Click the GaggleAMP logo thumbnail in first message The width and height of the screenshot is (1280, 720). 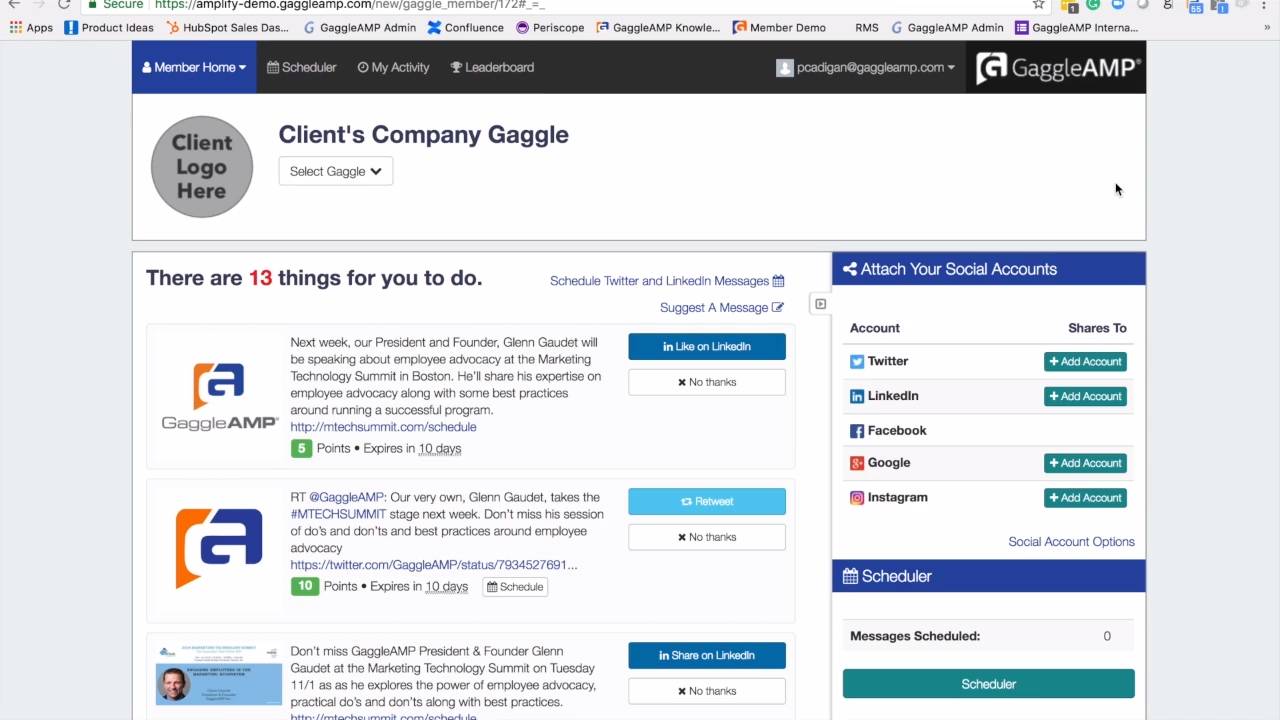(x=219, y=397)
